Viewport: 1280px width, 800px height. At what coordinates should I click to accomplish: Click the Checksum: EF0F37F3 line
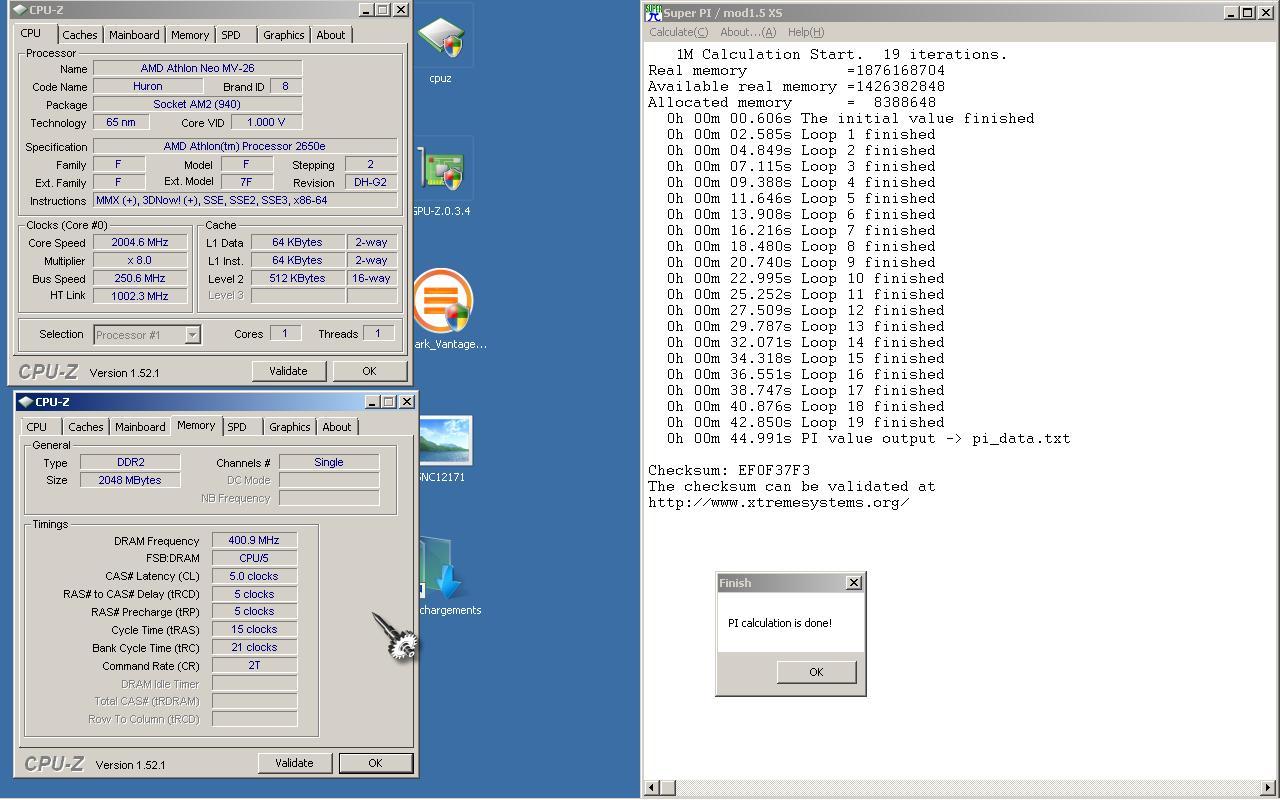click(729, 470)
